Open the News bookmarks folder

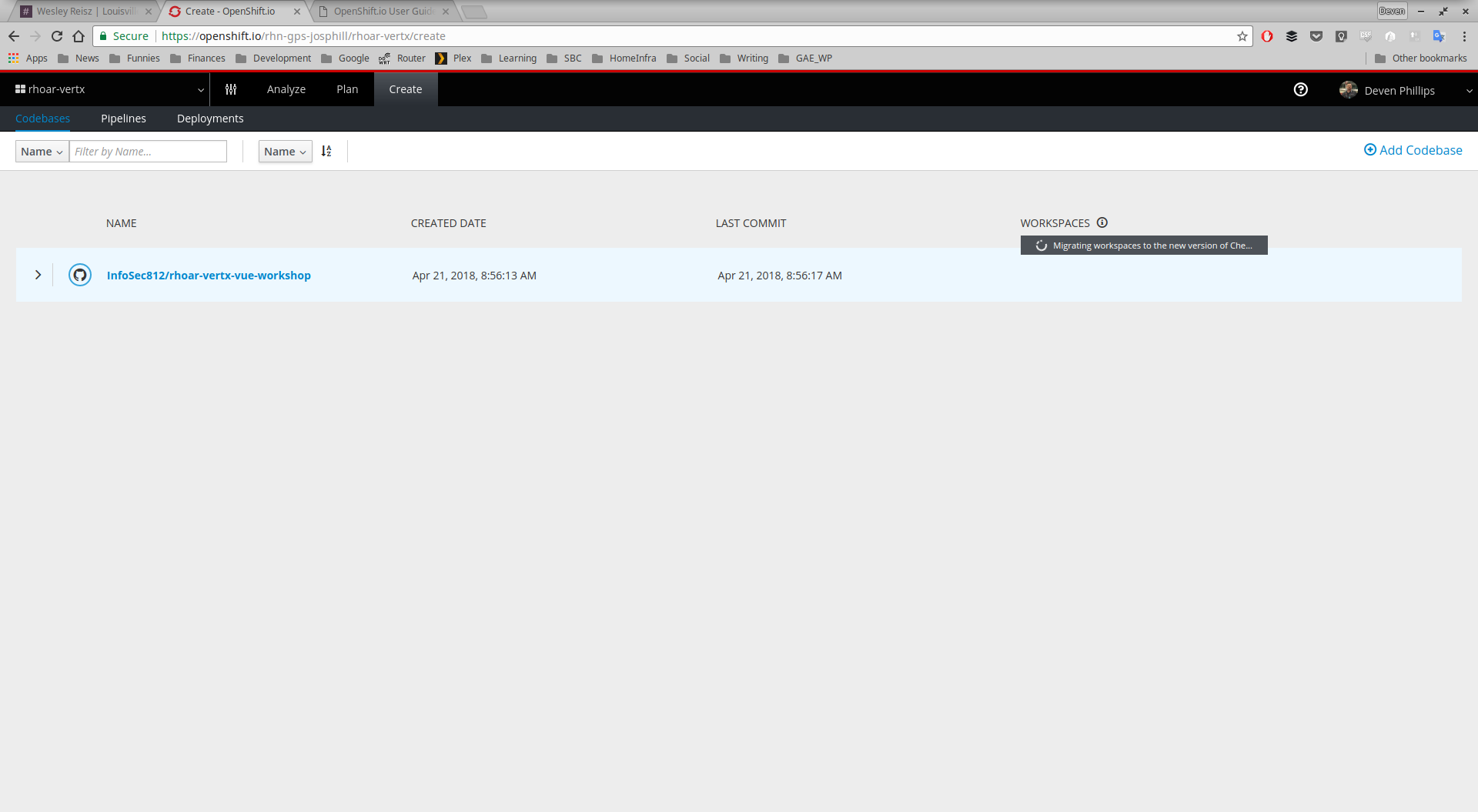(x=79, y=58)
